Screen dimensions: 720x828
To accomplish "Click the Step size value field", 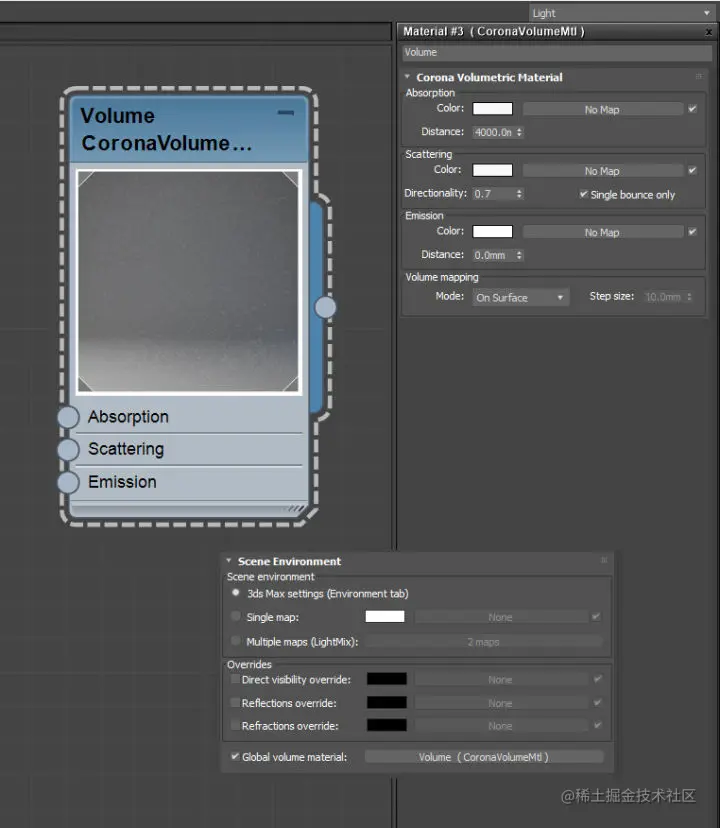I will point(664,297).
